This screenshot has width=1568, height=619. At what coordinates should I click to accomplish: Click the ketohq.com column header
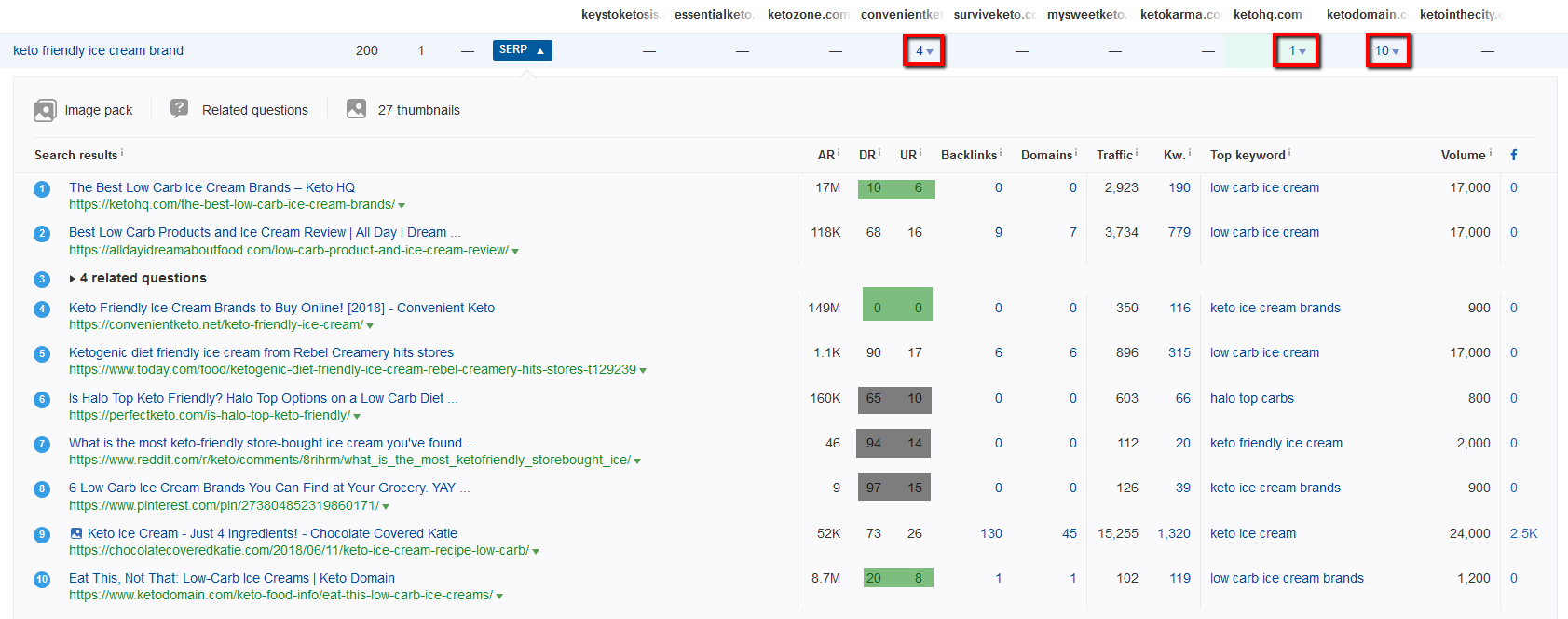[x=1268, y=14]
